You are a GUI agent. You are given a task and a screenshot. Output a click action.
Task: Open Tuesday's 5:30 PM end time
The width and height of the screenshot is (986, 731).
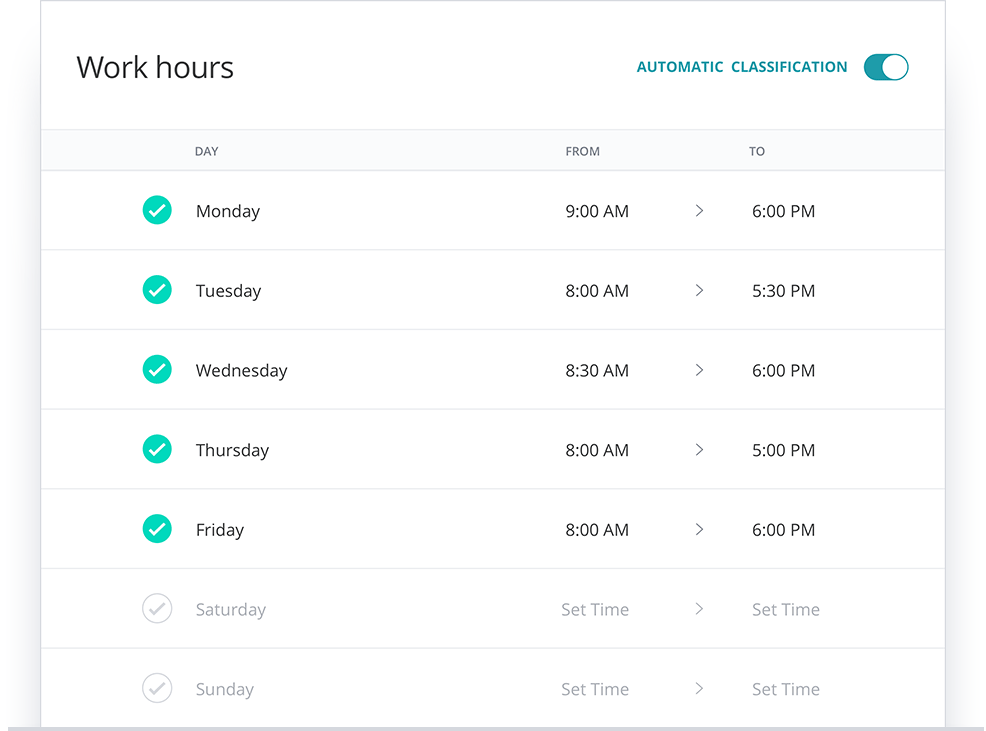click(784, 291)
